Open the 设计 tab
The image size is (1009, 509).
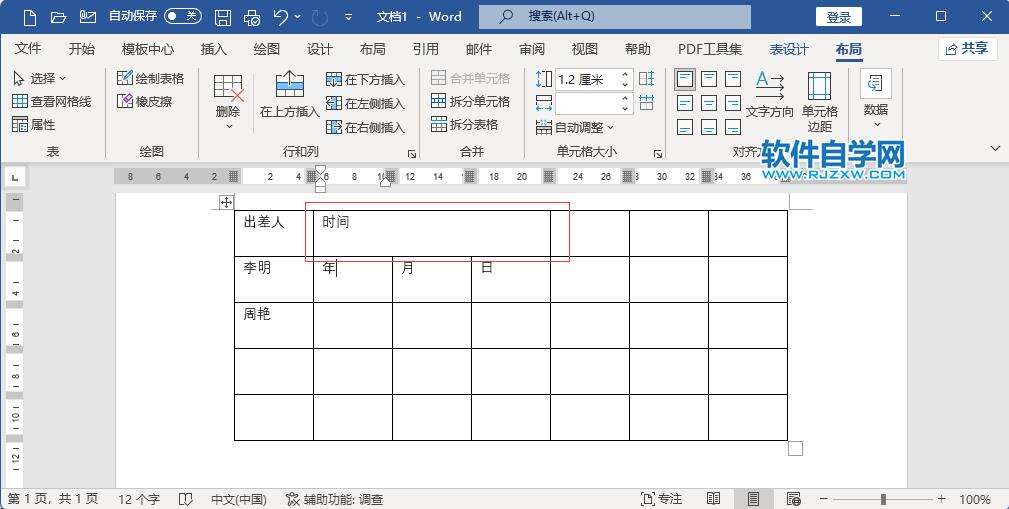pos(320,49)
